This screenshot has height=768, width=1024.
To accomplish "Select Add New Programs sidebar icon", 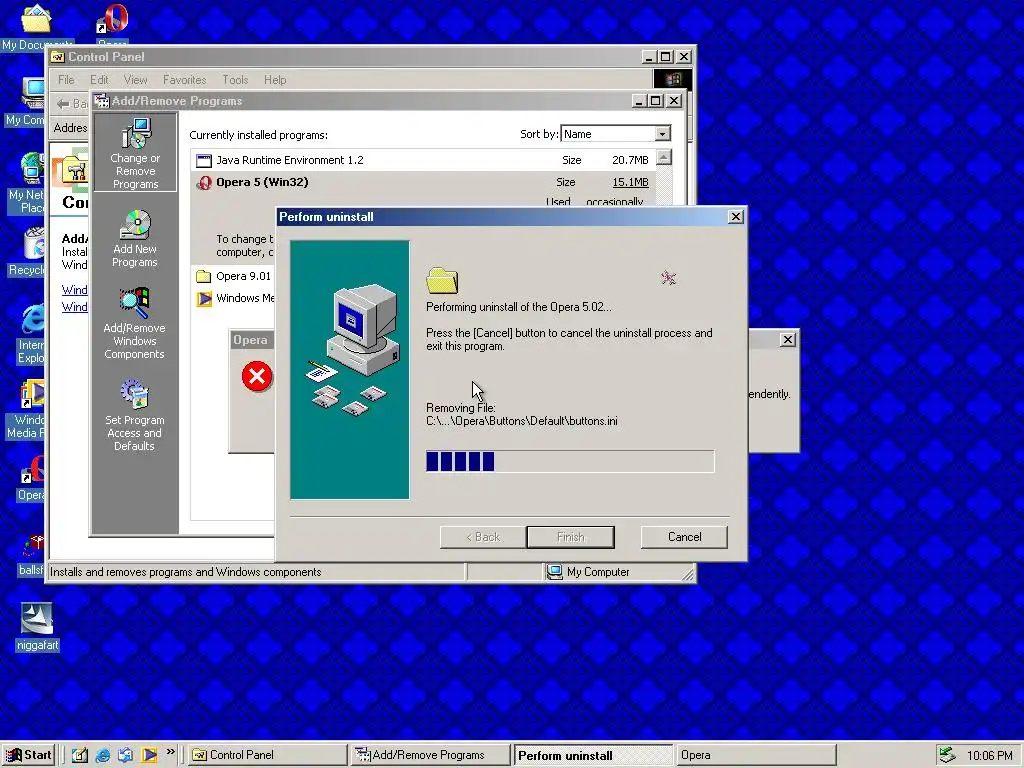I will pos(135,238).
